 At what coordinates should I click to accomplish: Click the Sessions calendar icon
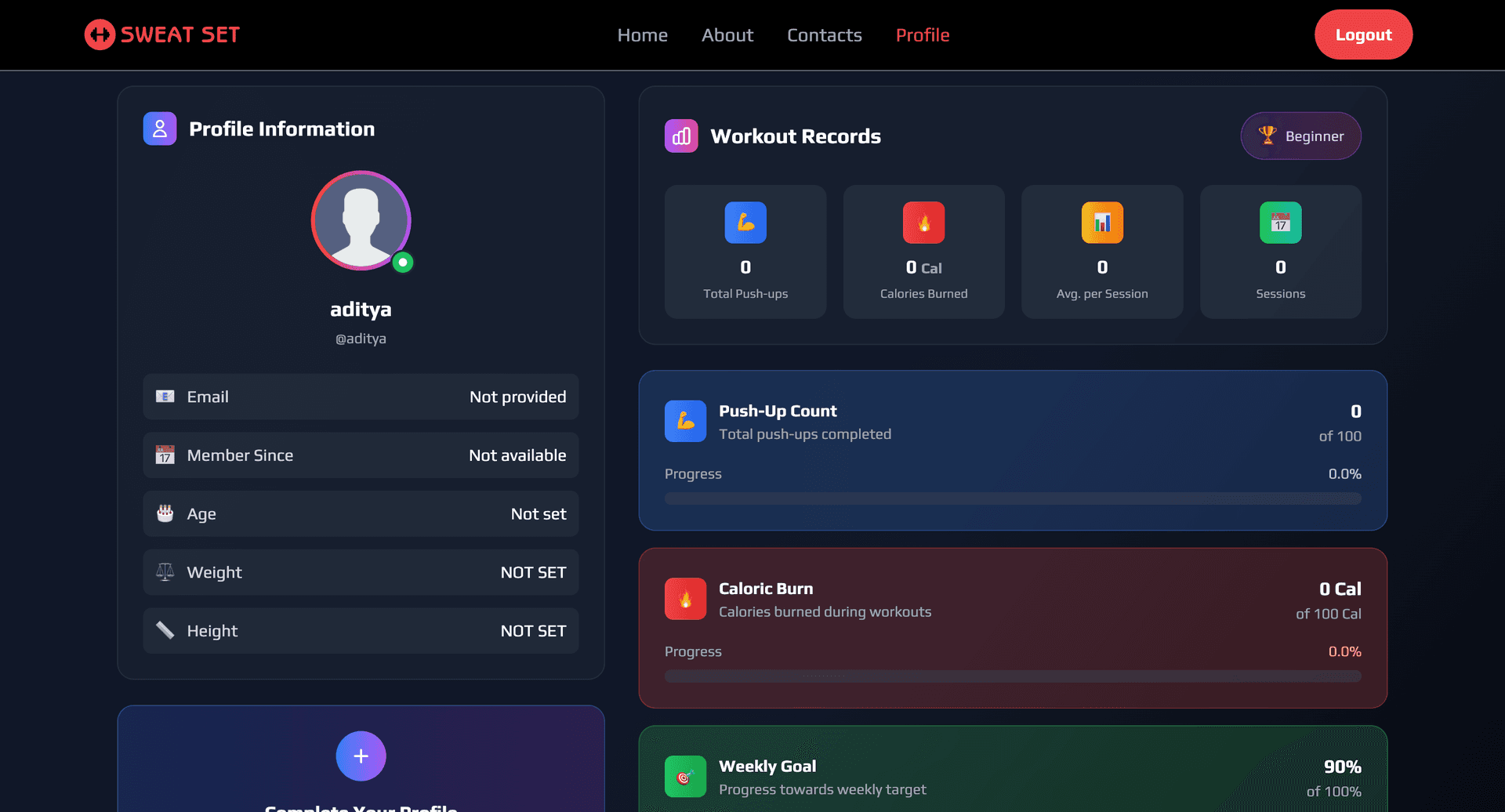[x=1281, y=223]
